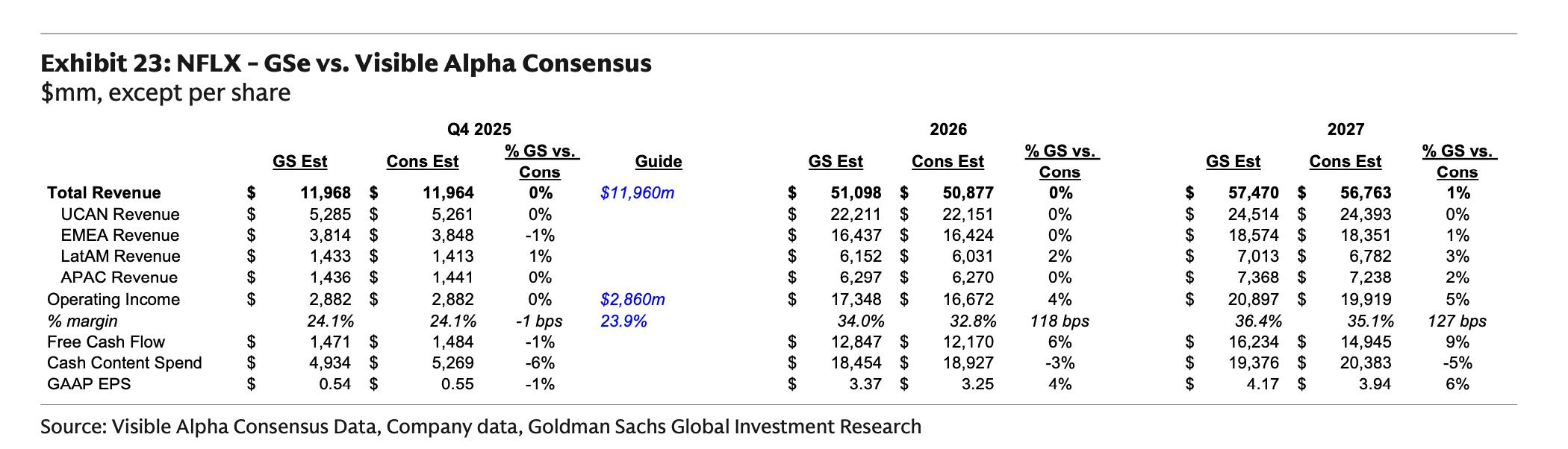The height and width of the screenshot is (449, 1568).
Task: Click the GAAP EPS row label
Action: [x=89, y=384]
